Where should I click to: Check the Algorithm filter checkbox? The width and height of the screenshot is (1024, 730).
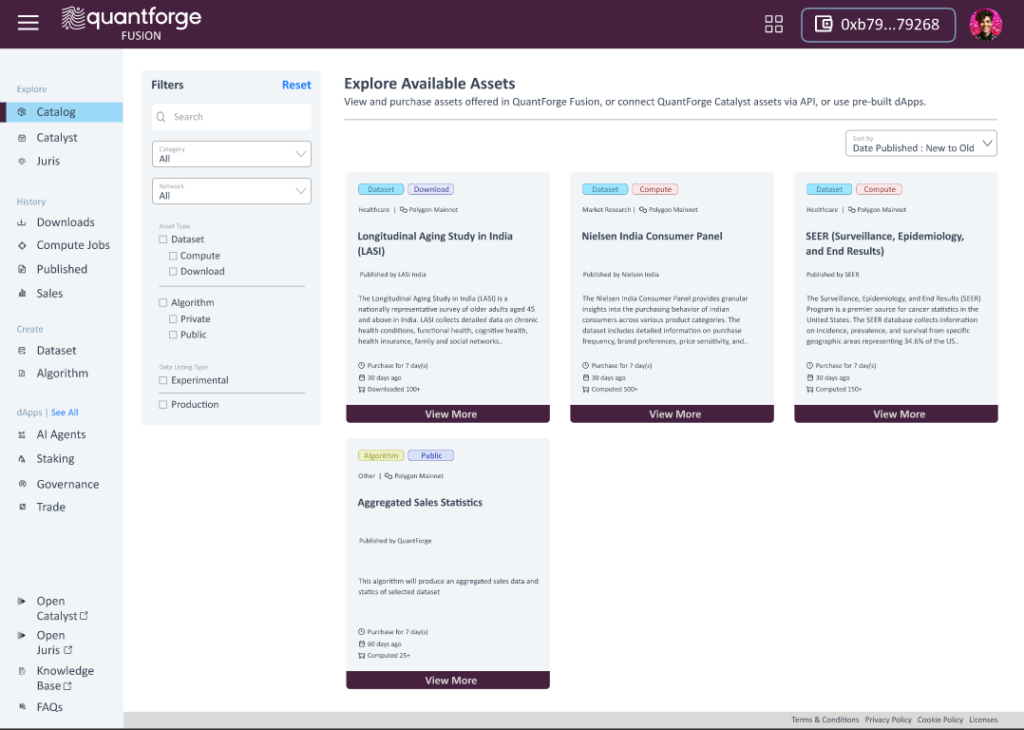pos(163,303)
